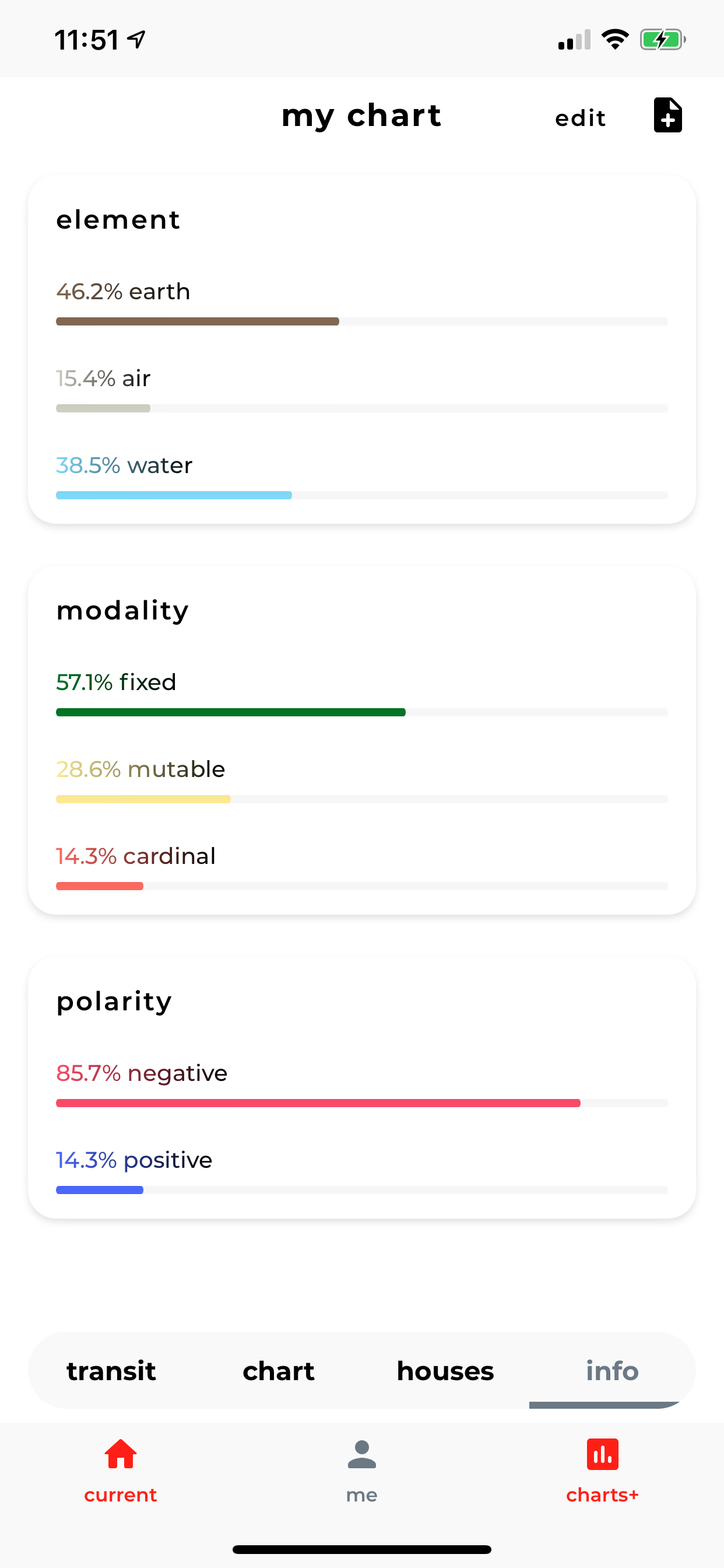
Task: Tap the add new chart file icon
Action: [x=667, y=115]
